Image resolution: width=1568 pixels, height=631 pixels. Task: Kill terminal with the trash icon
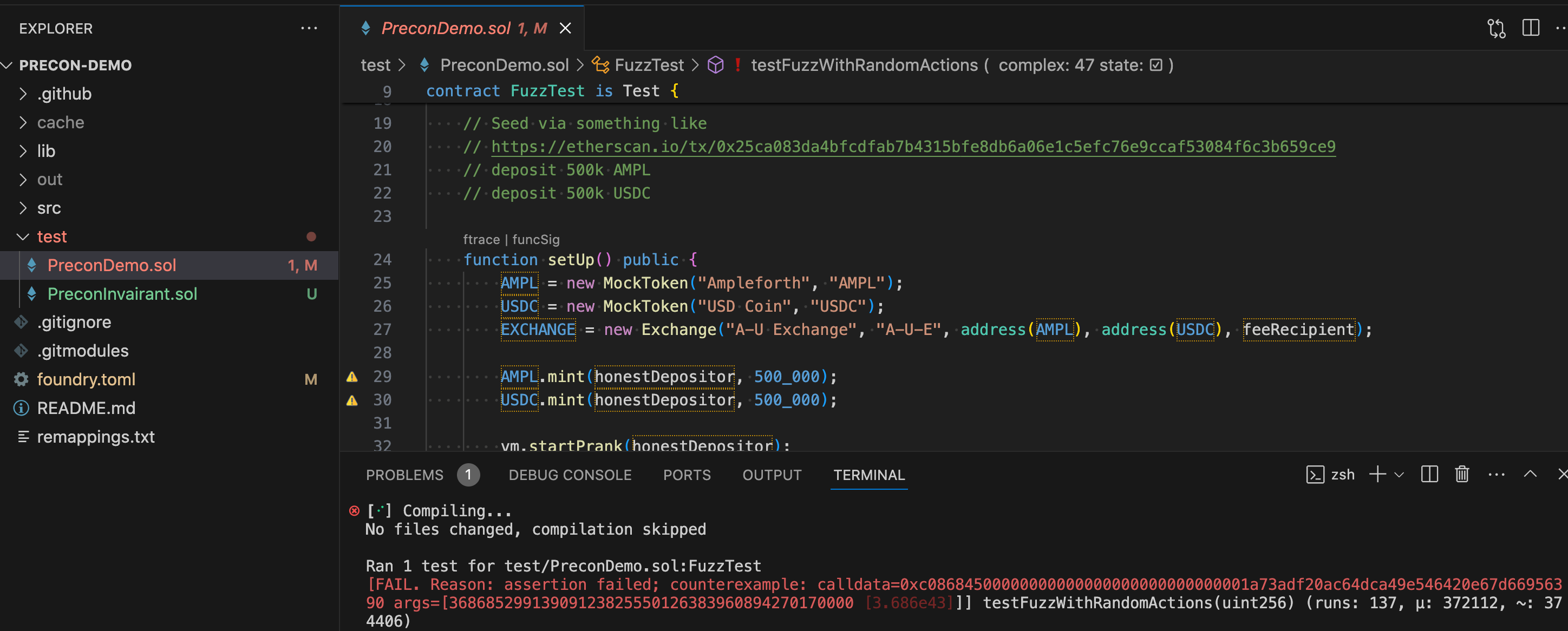click(x=1461, y=475)
